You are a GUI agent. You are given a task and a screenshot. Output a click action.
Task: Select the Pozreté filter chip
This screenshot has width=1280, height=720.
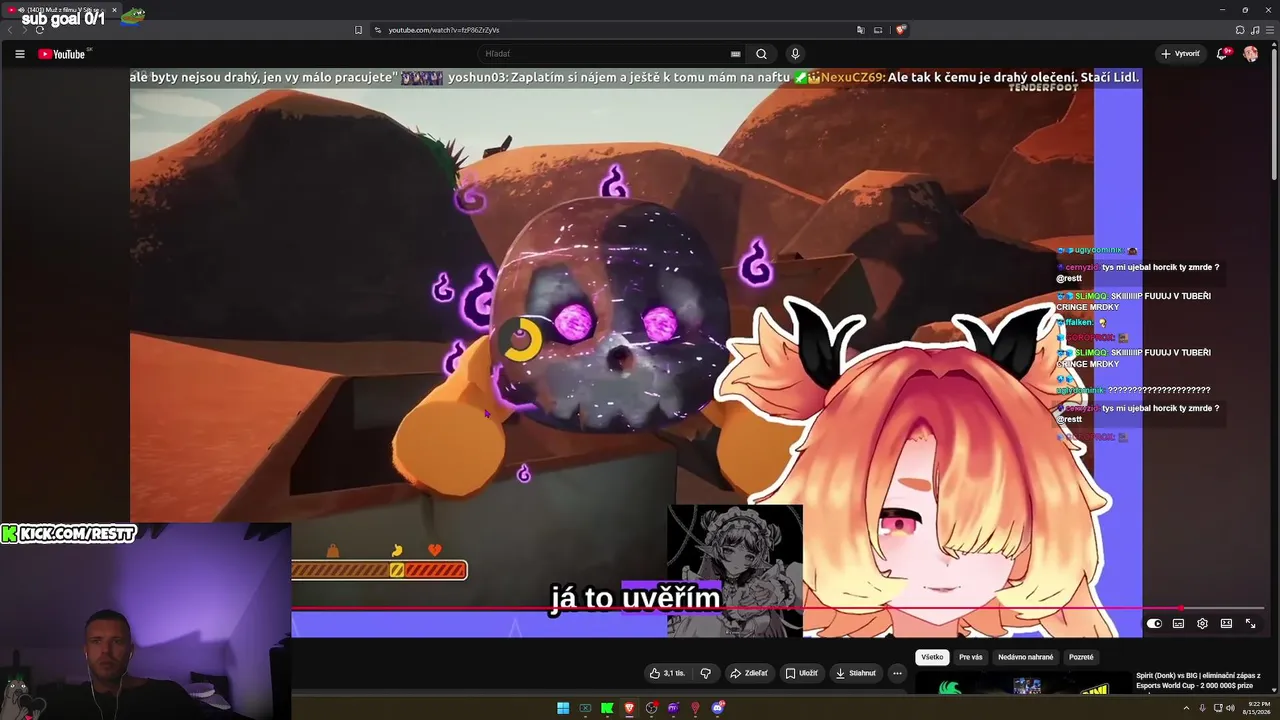(x=1081, y=657)
